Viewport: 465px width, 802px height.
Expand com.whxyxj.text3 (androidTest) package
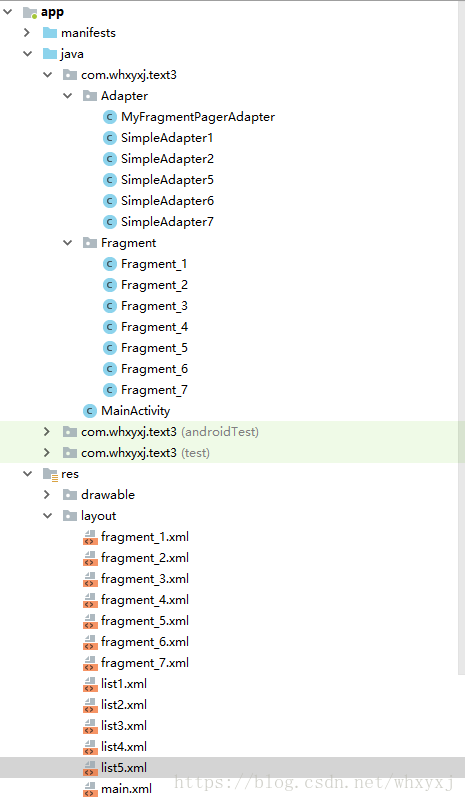[47, 432]
